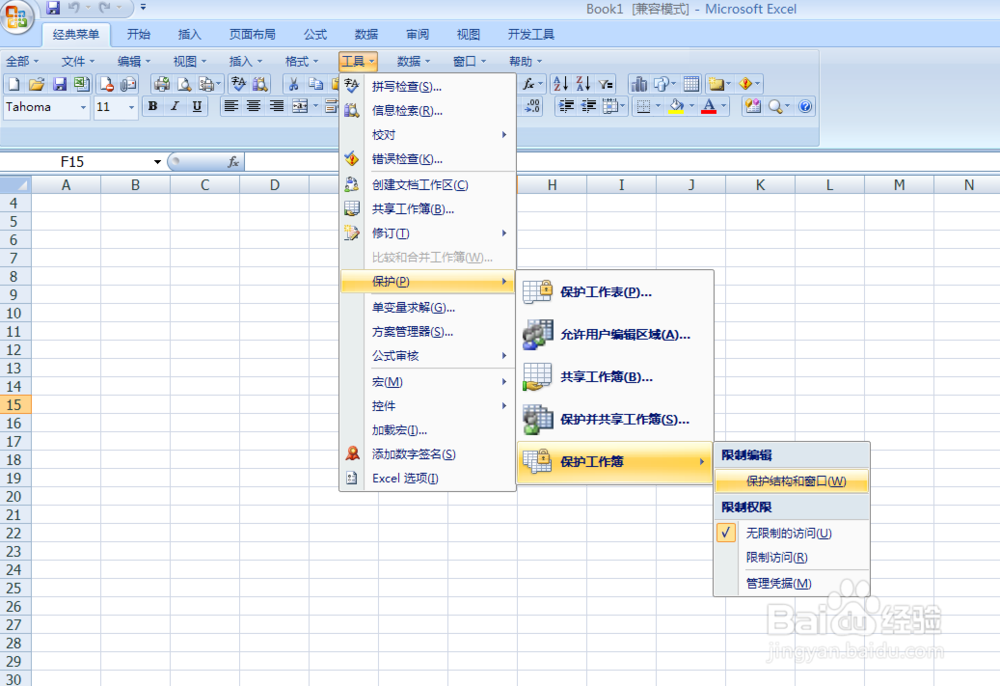This screenshot has width=1000, height=686.
Task: Click the New blank workbook icon
Action: pyautogui.click(x=13, y=84)
